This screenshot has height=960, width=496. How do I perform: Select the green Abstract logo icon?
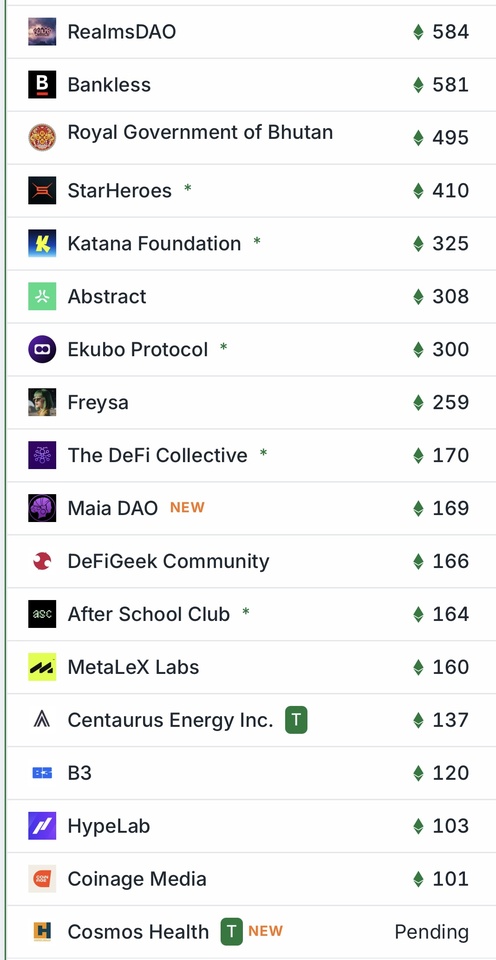pyautogui.click(x=42, y=296)
